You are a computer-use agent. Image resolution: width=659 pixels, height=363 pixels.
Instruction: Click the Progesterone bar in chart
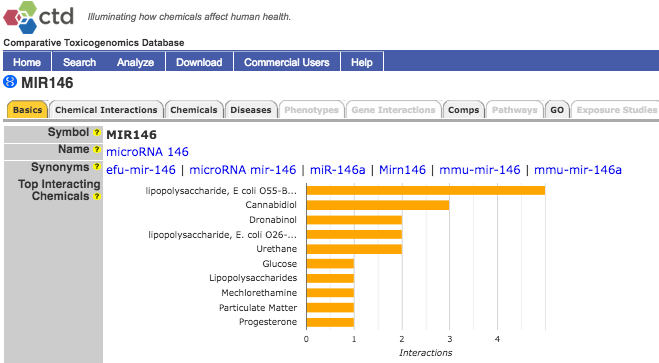(330, 322)
